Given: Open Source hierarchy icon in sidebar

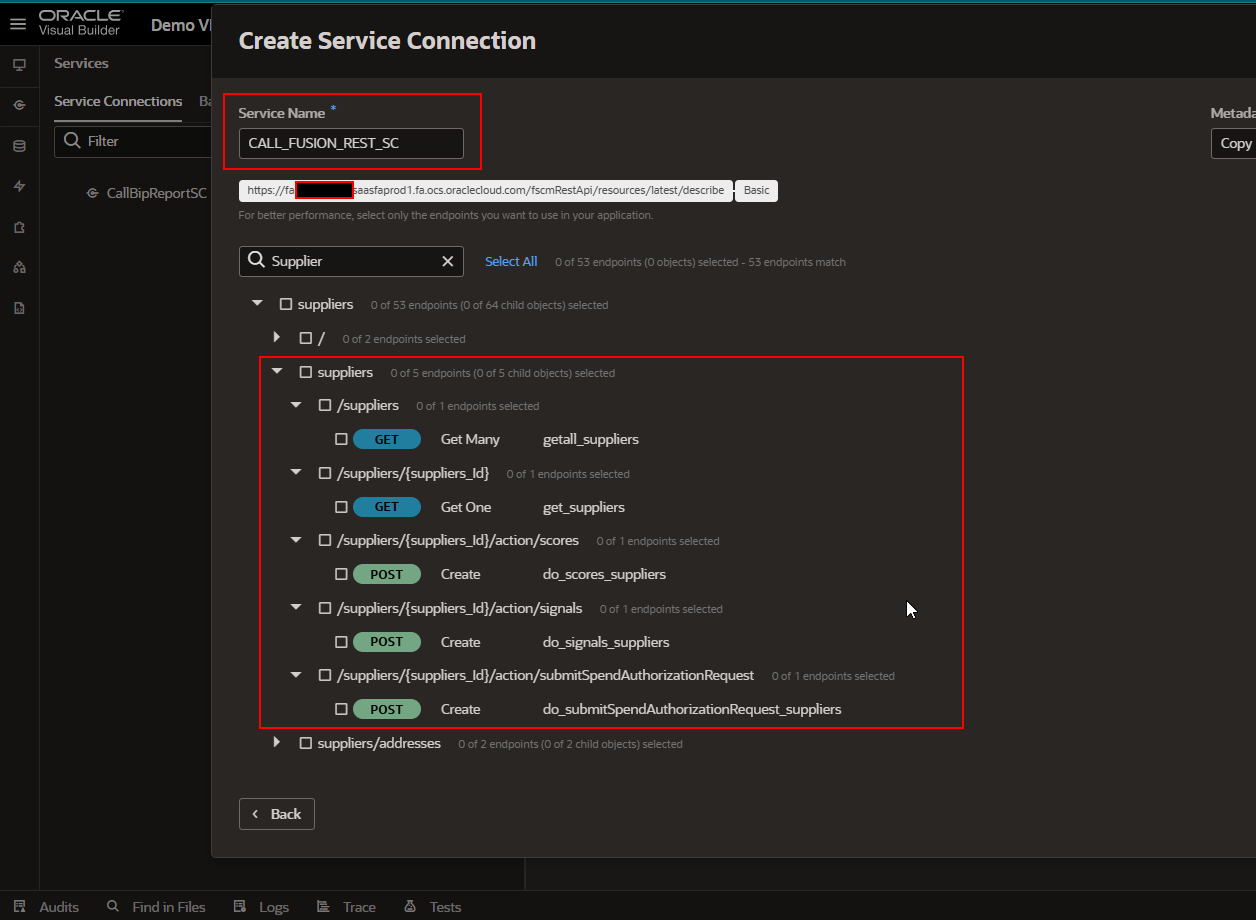Looking at the screenshot, I should (x=19, y=267).
